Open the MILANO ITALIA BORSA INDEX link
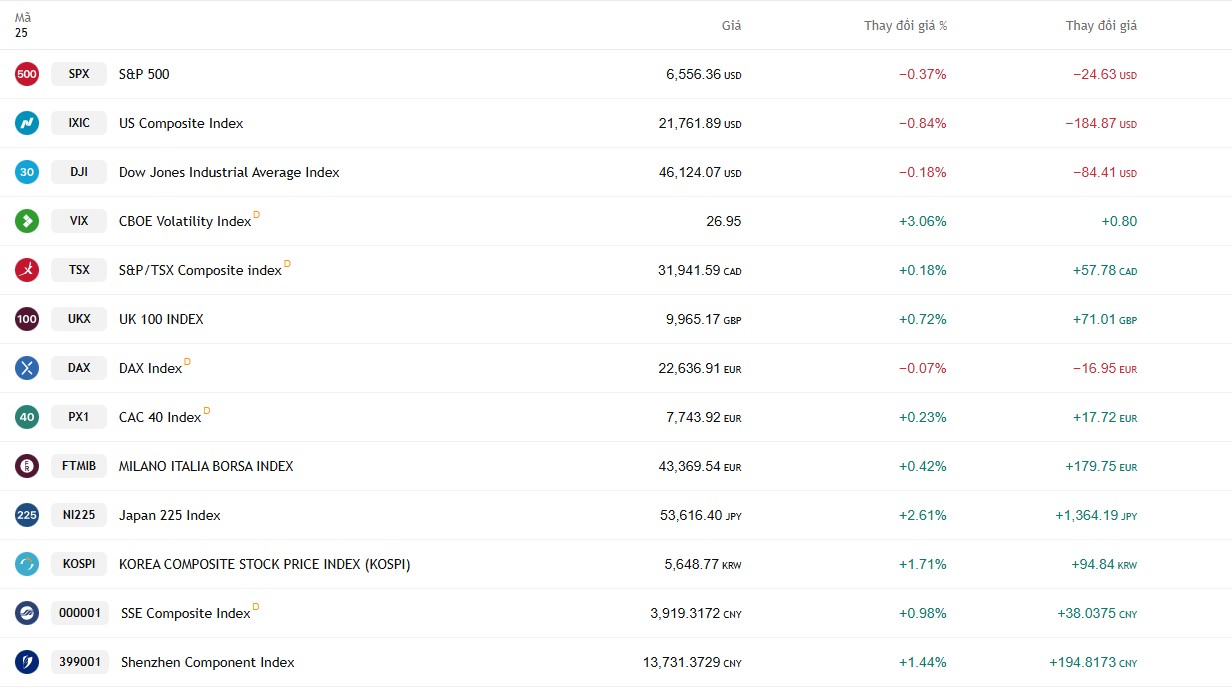The width and height of the screenshot is (1232, 692). 206,466
